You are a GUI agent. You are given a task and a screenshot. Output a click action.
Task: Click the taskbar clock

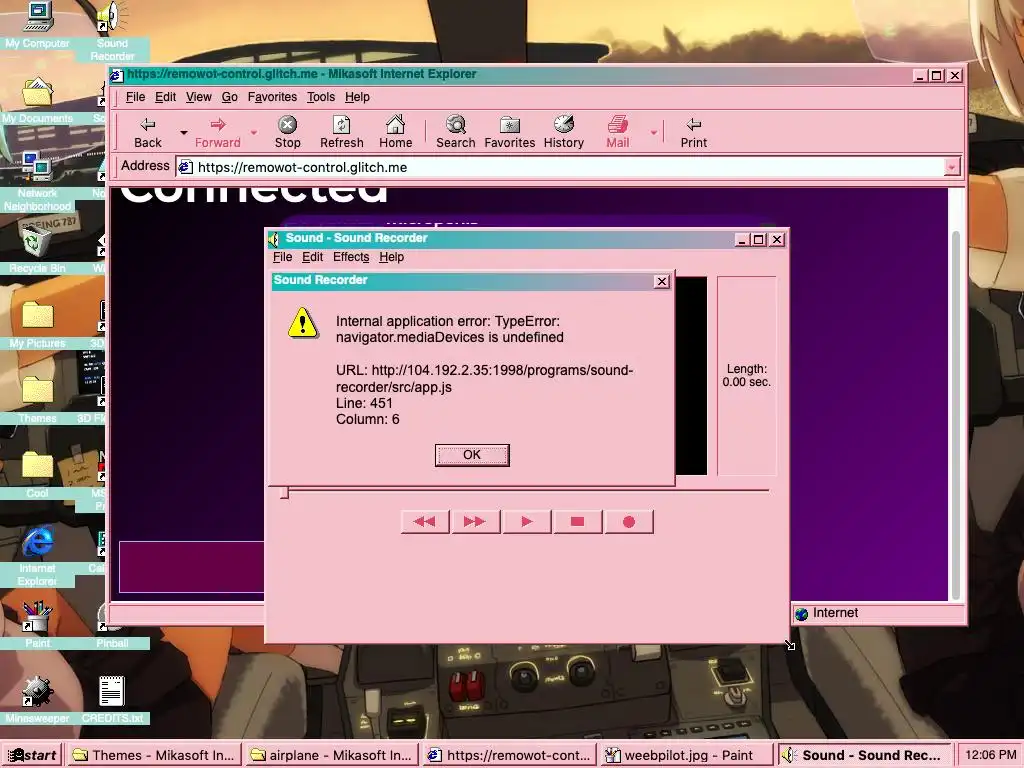coord(990,755)
